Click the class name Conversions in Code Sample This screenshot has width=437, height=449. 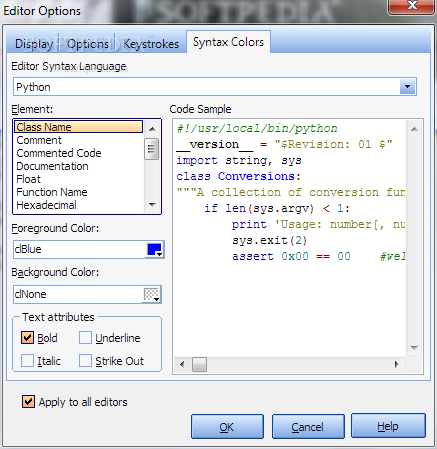[x=256, y=176]
